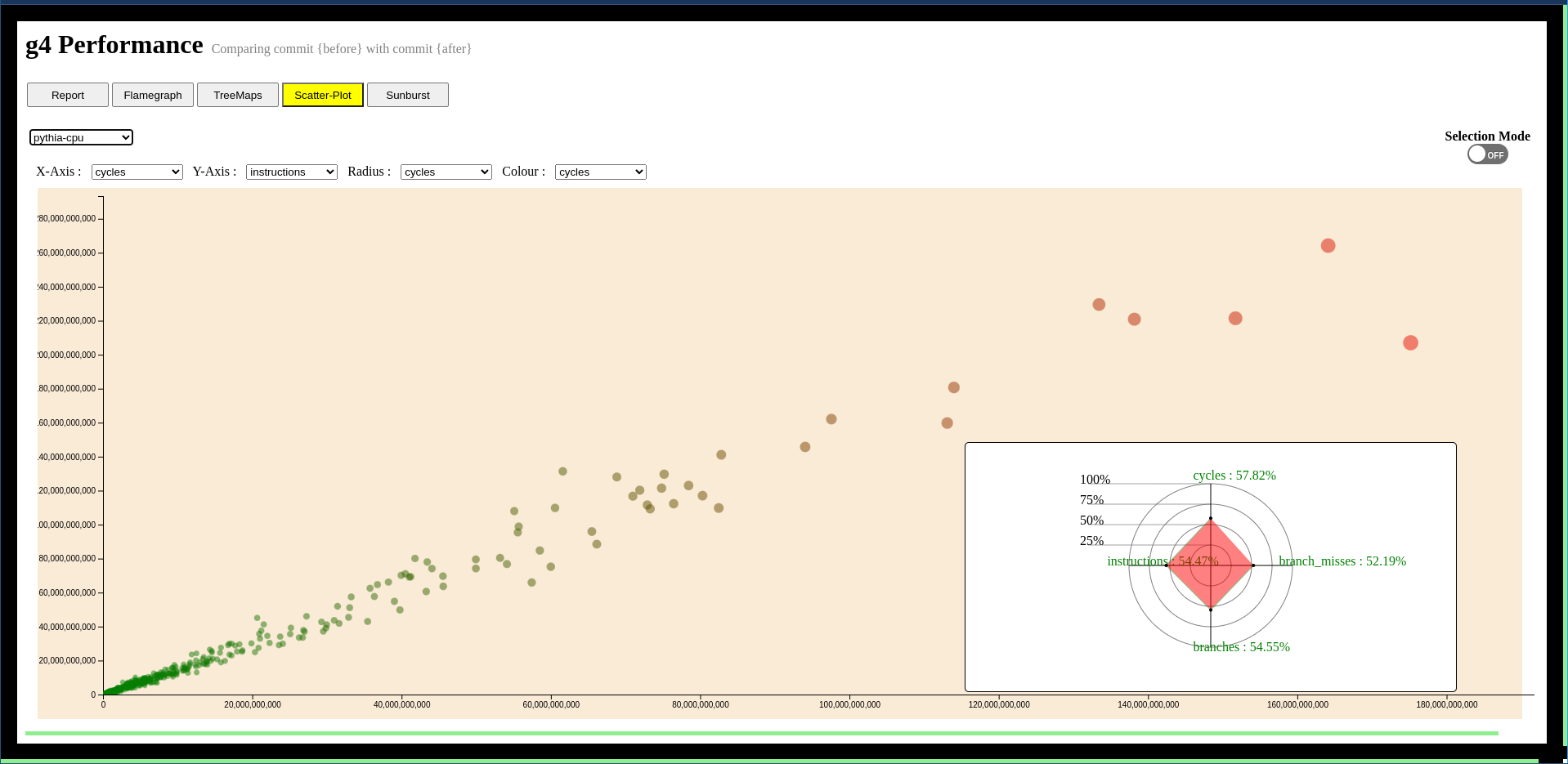Click the x-axis tick 180,000,000,000
The image size is (1568, 764).
tap(1446, 704)
